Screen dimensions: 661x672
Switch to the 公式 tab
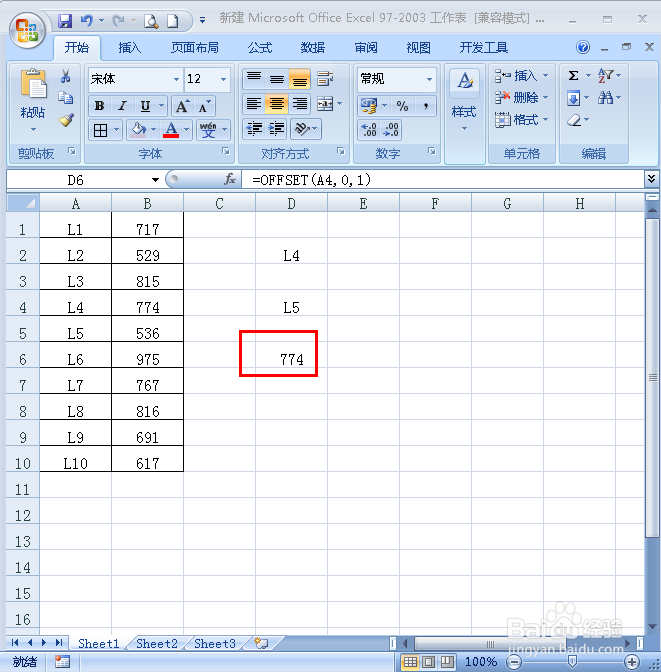pos(259,48)
